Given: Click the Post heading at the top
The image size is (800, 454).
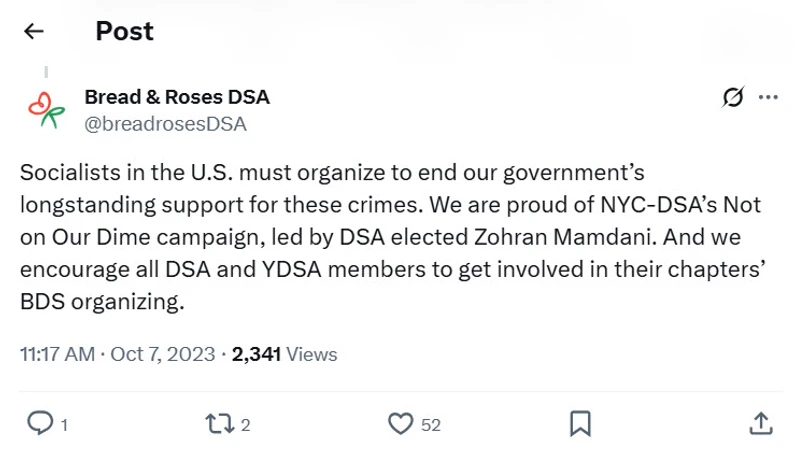Looking at the screenshot, I should (124, 31).
